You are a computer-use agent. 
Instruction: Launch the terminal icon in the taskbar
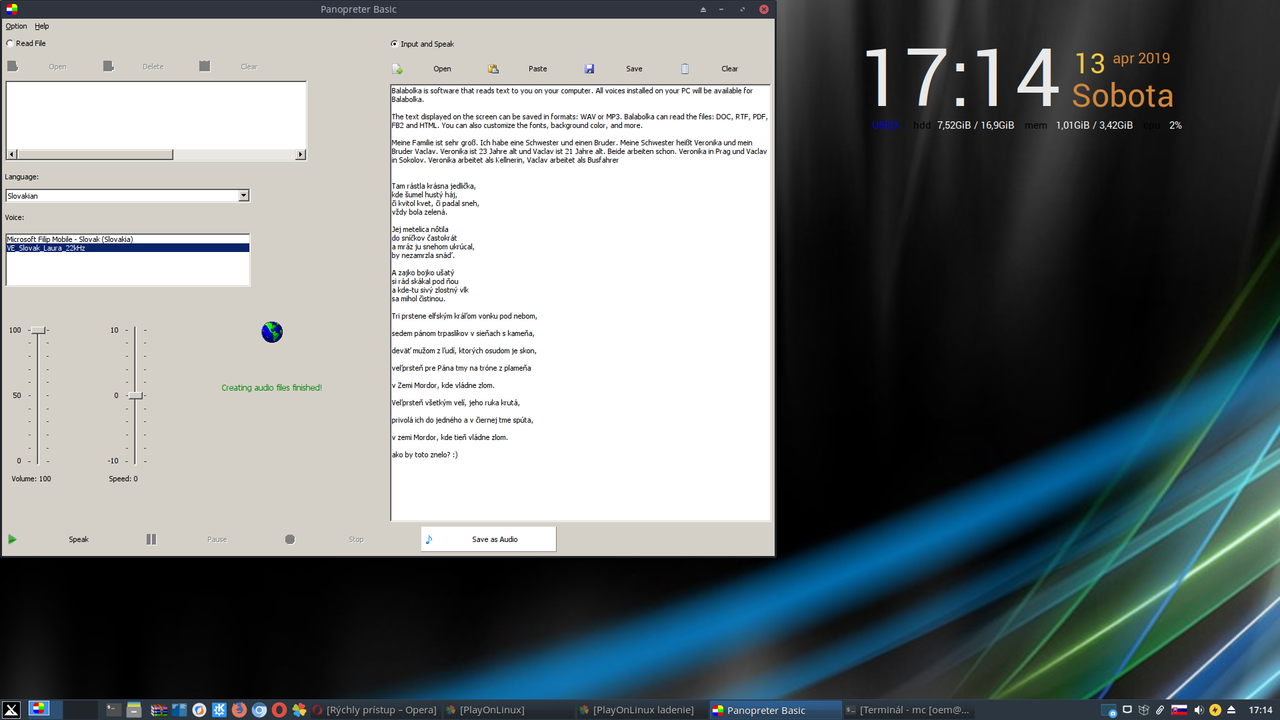coord(114,710)
